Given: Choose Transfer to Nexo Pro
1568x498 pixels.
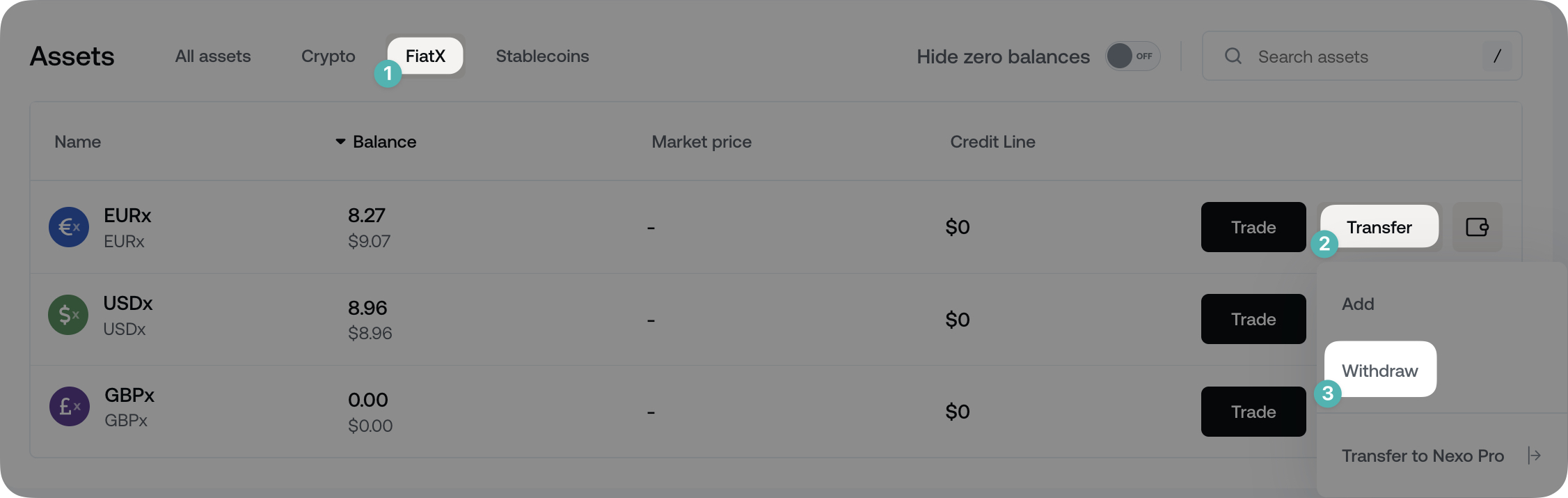Looking at the screenshot, I should [1423, 456].
